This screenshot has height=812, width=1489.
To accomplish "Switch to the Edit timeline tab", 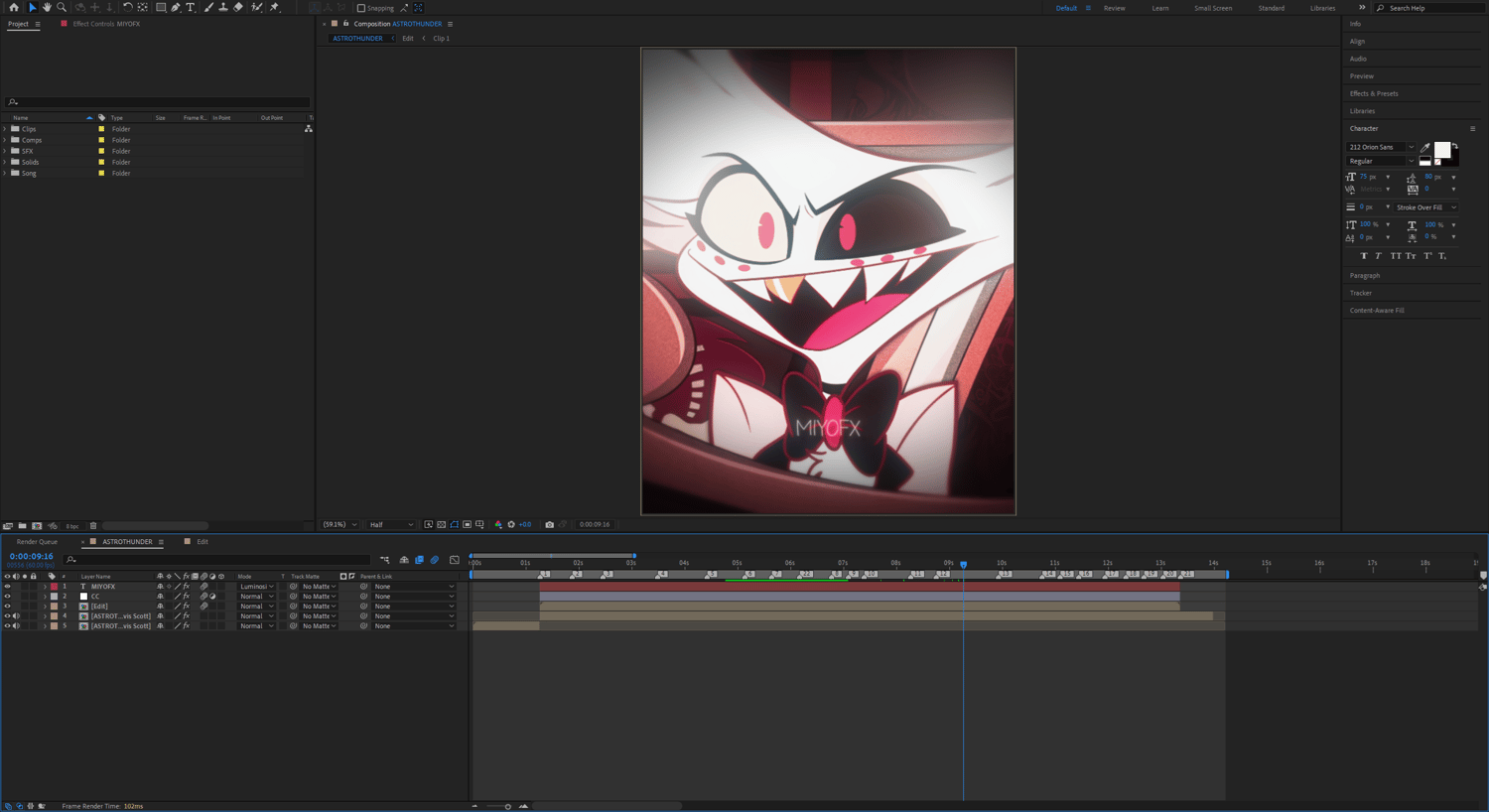I will pos(203,542).
